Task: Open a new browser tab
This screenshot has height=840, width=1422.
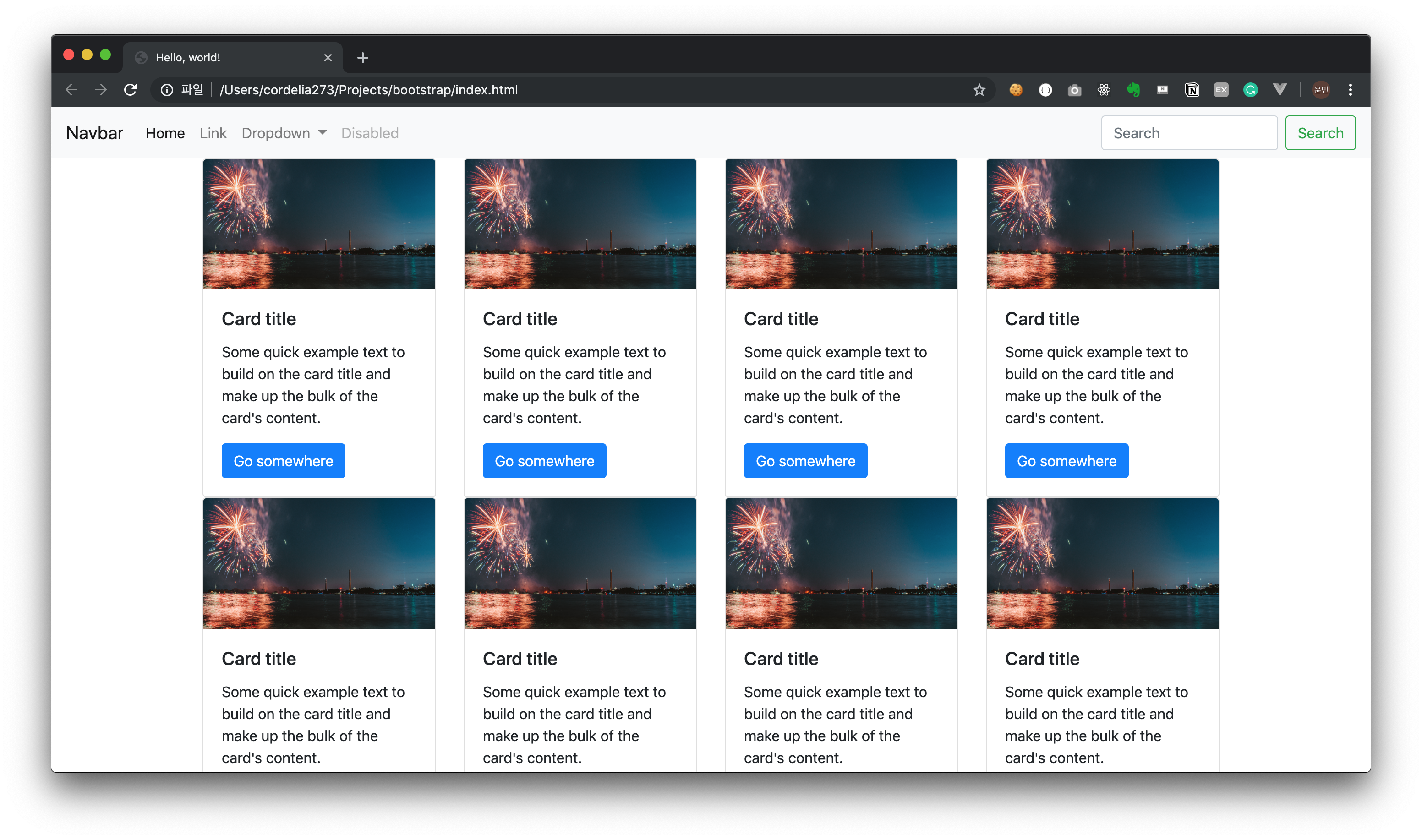Action: click(363, 58)
